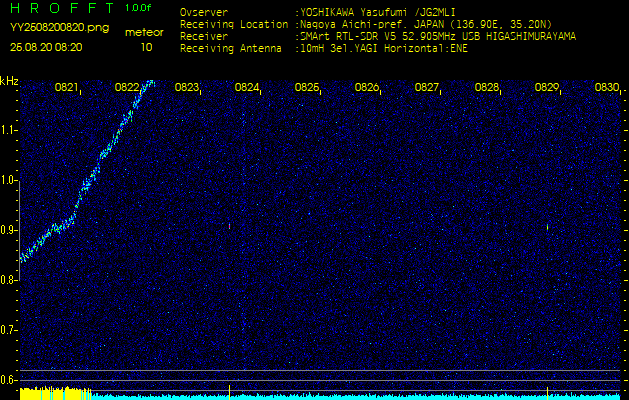The width and height of the screenshot is (629, 400).
Task: Click the 0822 time marker
Action: tap(126, 87)
